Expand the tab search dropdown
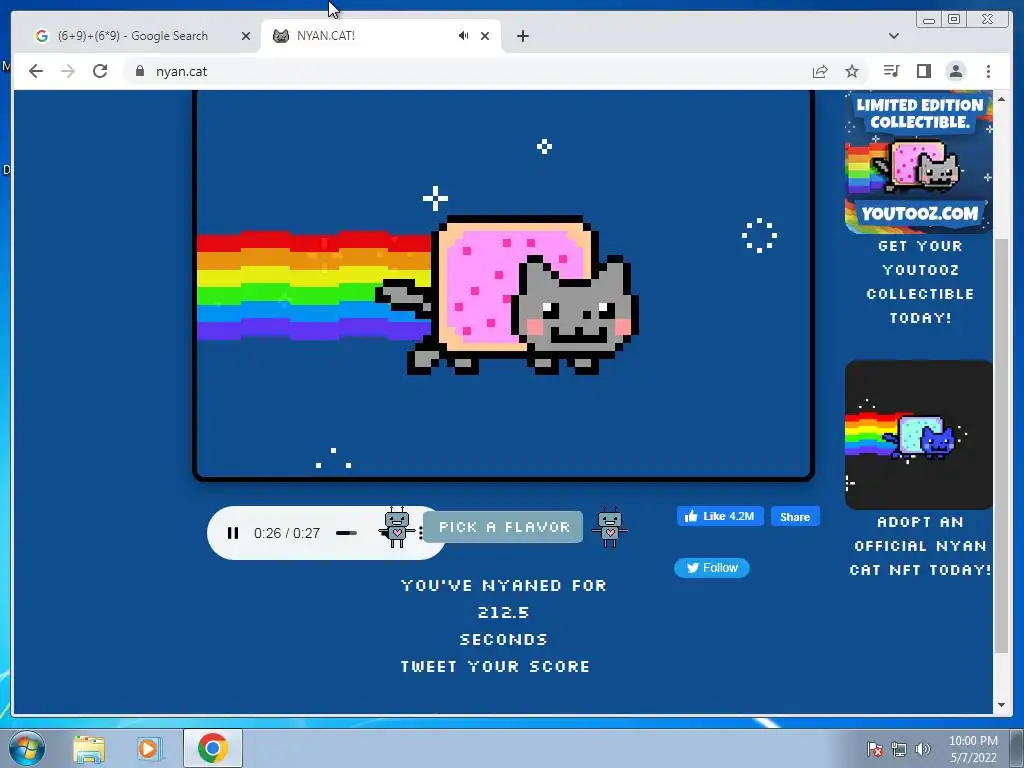Image resolution: width=1024 pixels, height=768 pixels. pos(894,36)
